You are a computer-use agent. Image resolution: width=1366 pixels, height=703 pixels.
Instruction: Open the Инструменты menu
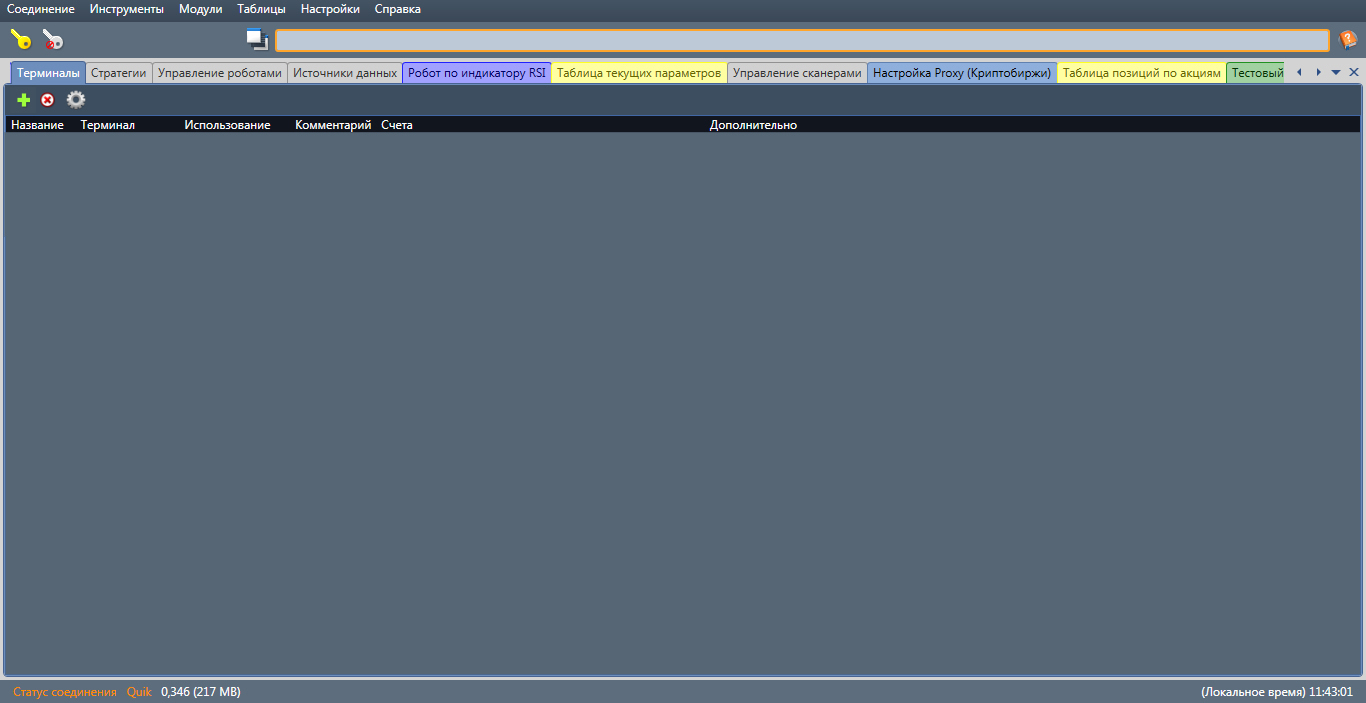(x=127, y=9)
